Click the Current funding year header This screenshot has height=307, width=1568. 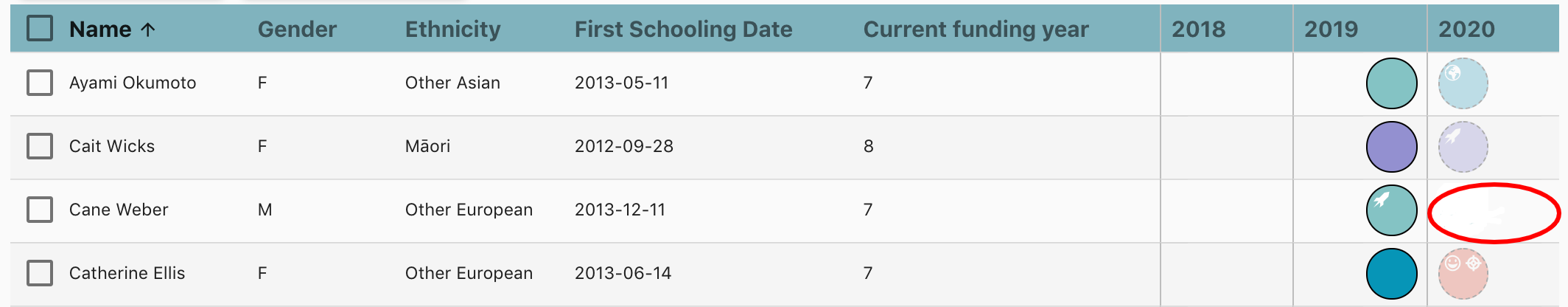pos(976,29)
